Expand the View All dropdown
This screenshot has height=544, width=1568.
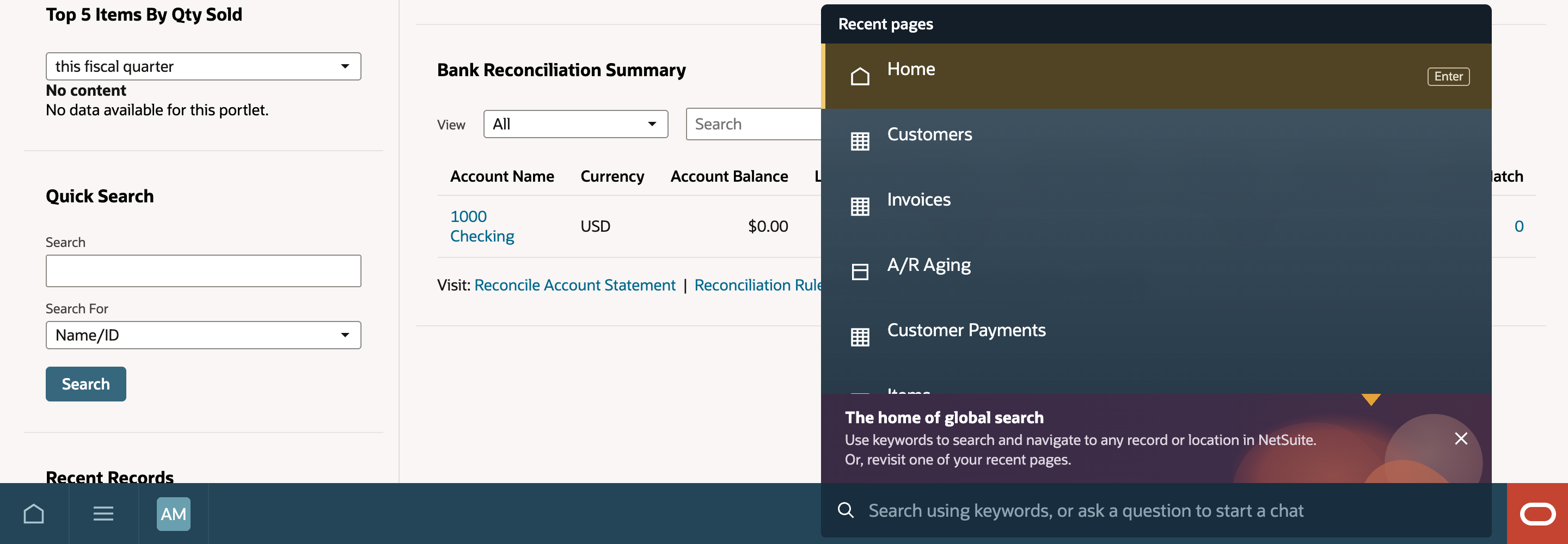pos(575,124)
